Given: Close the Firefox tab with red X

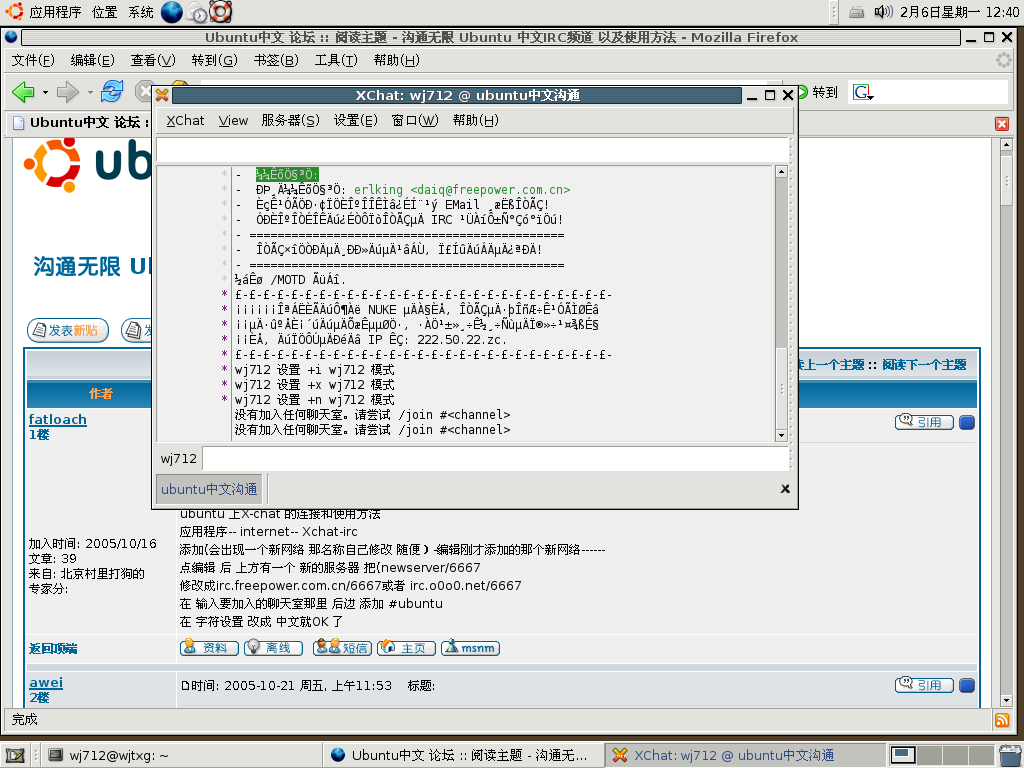Looking at the screenshot, I should click(1002, 123).
